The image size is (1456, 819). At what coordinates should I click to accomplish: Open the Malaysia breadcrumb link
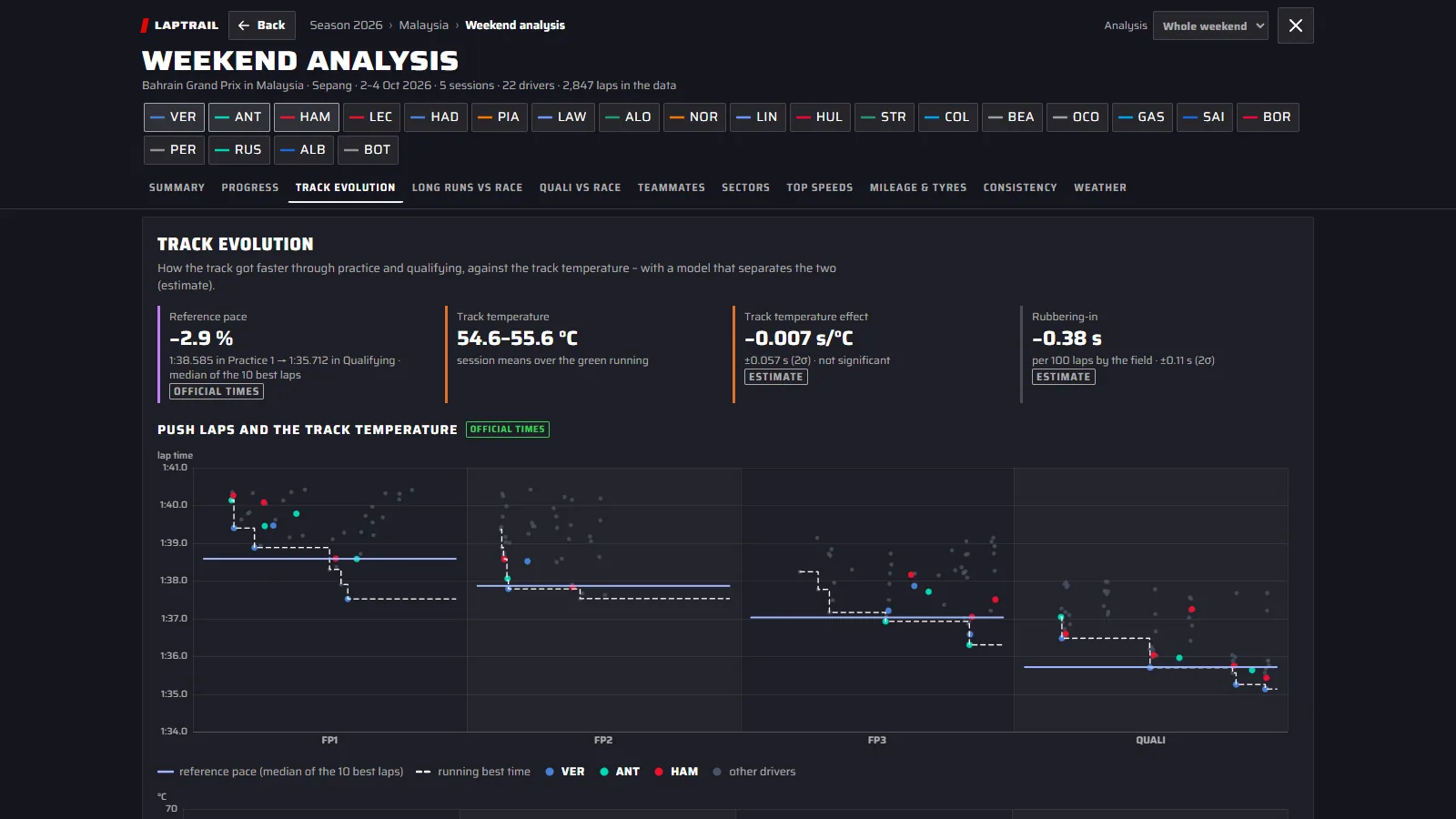[424, 25]
